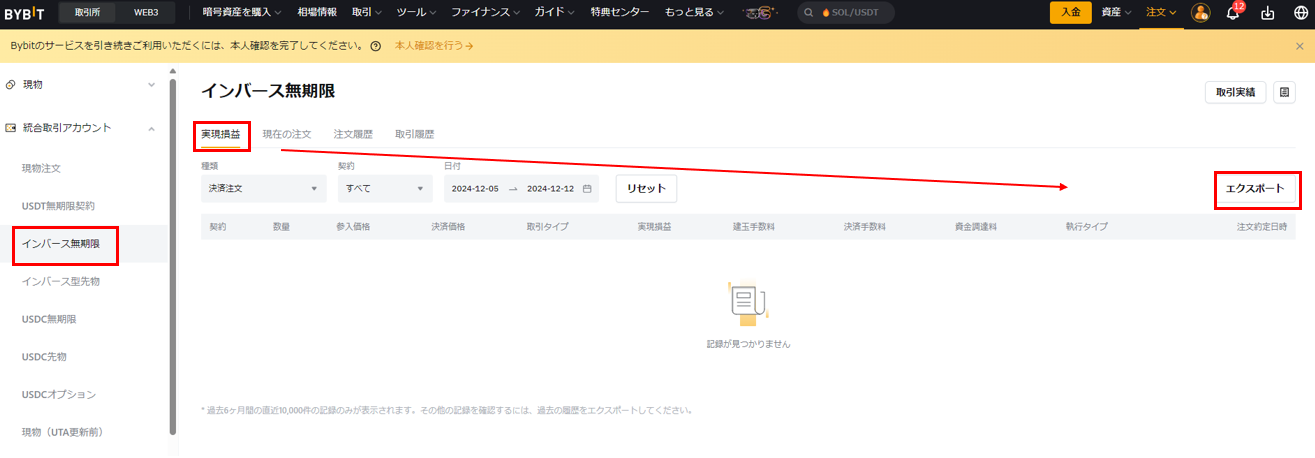1315x458 pixels.
Task: Close the yellow verification banner
Action: [x=1299, y=46]
